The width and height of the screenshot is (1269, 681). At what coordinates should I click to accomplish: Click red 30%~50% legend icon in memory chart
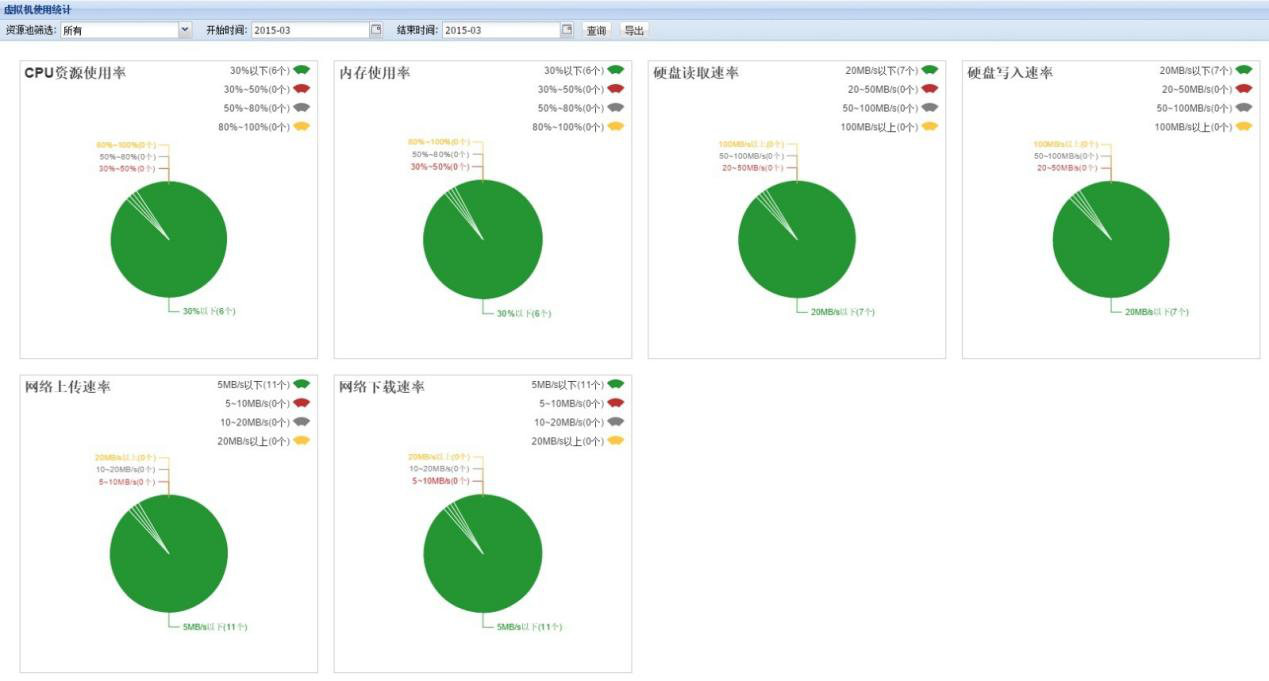615,89
